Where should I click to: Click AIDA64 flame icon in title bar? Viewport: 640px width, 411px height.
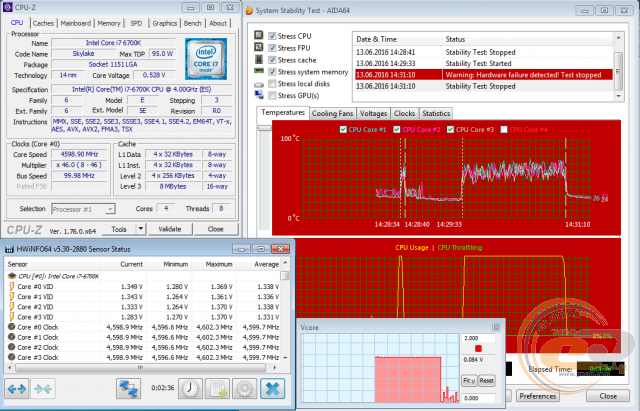click(249, 11)
